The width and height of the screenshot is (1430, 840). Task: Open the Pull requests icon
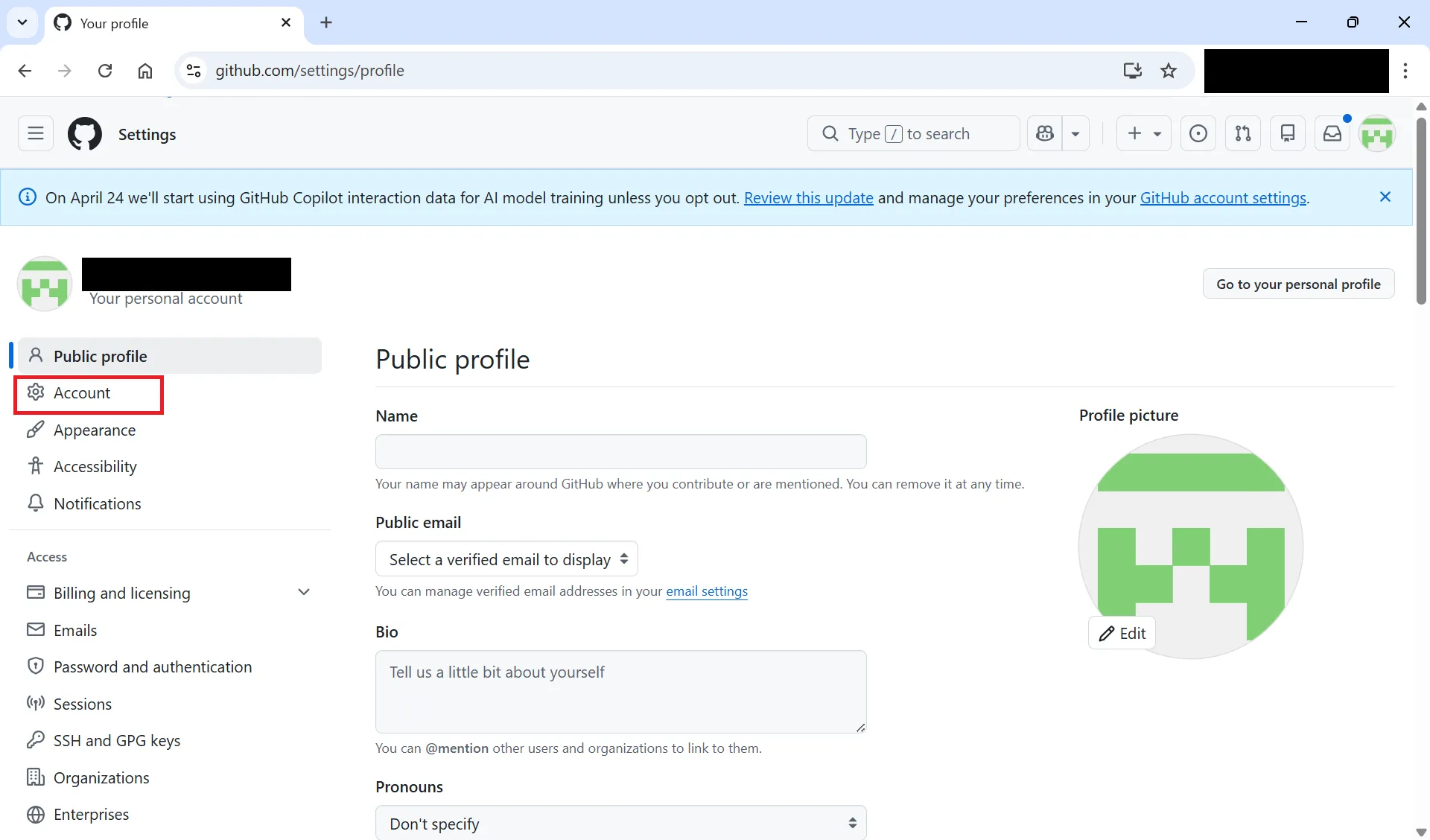pyautogui.click(x=1243, y=134)
